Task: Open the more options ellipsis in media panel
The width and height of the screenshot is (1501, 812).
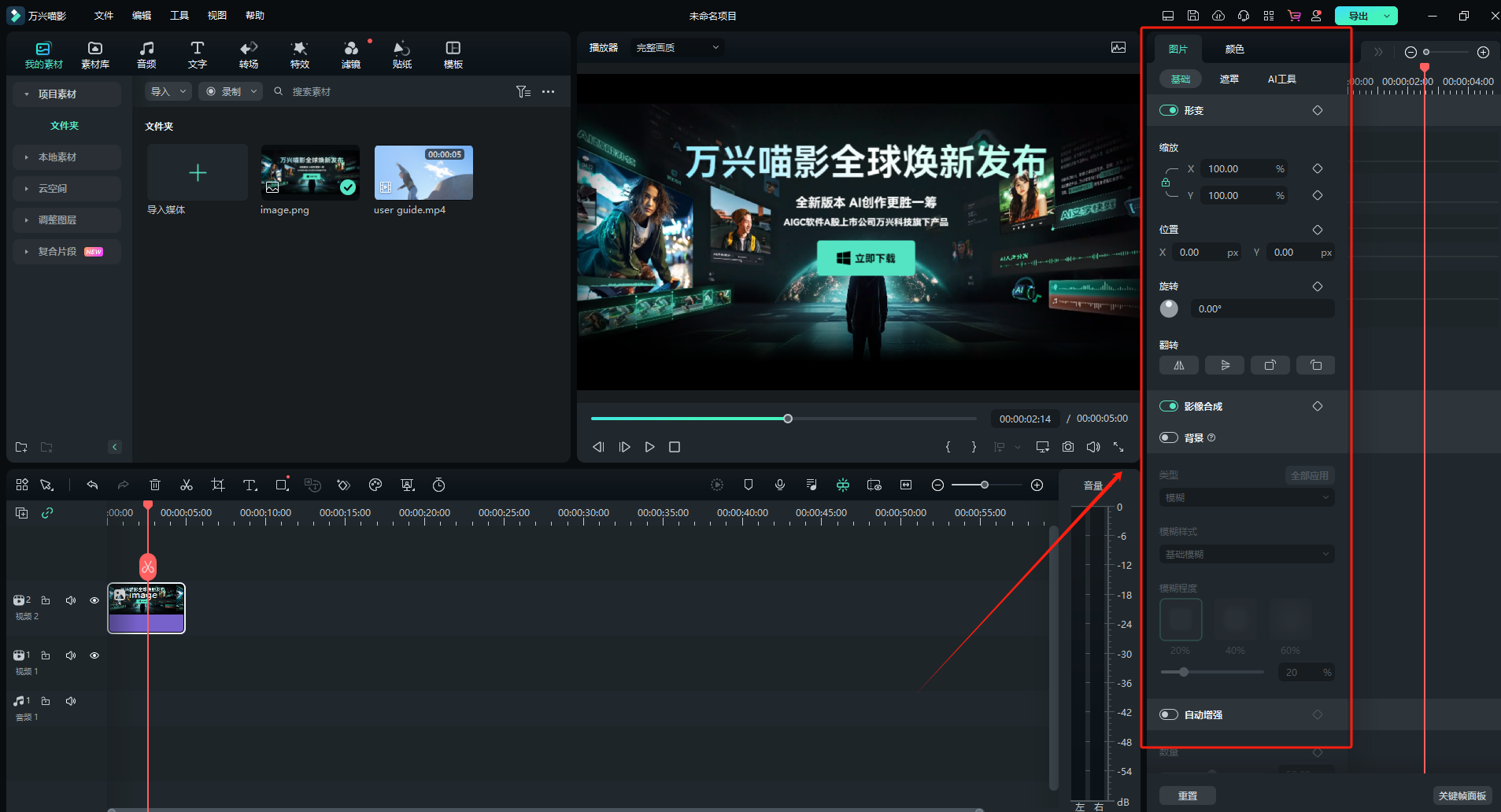Action: pos(549,92)
